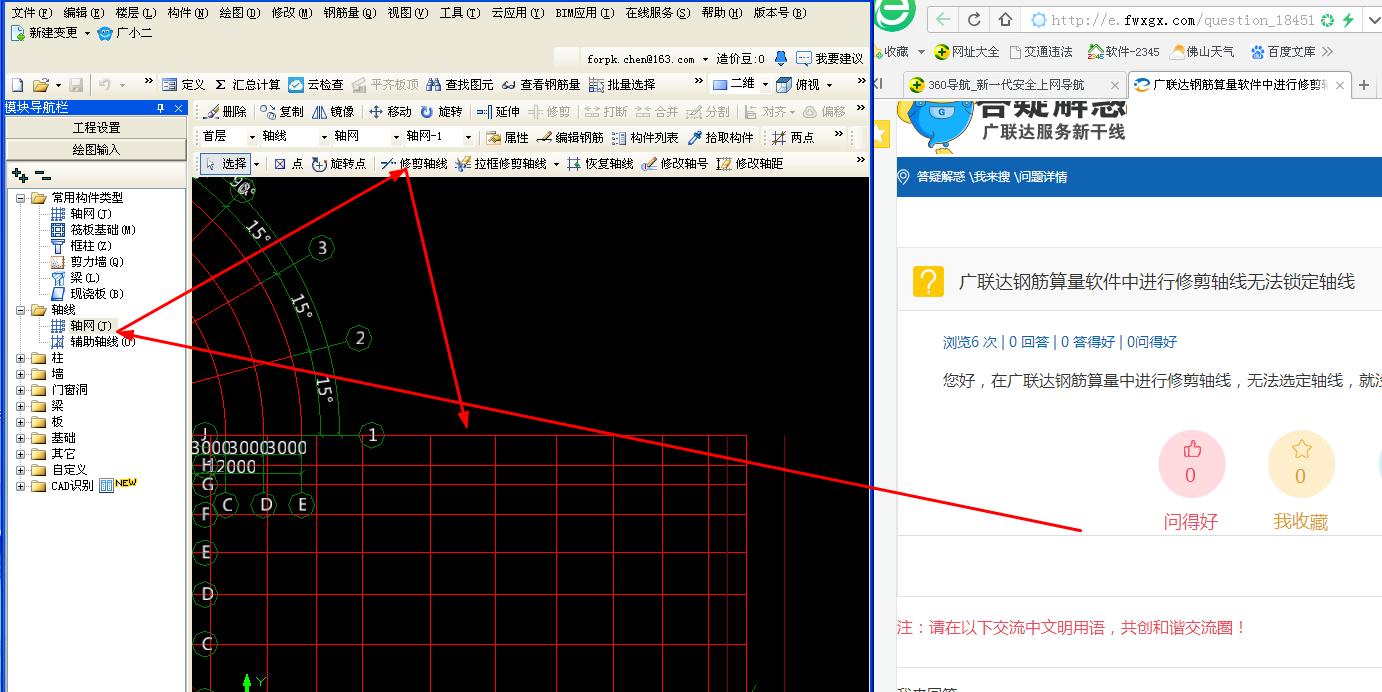Viewport: 1382px width, 692px height.
Task: Click 绘图输入 button in navigation panel
Action: pos(96,149)
